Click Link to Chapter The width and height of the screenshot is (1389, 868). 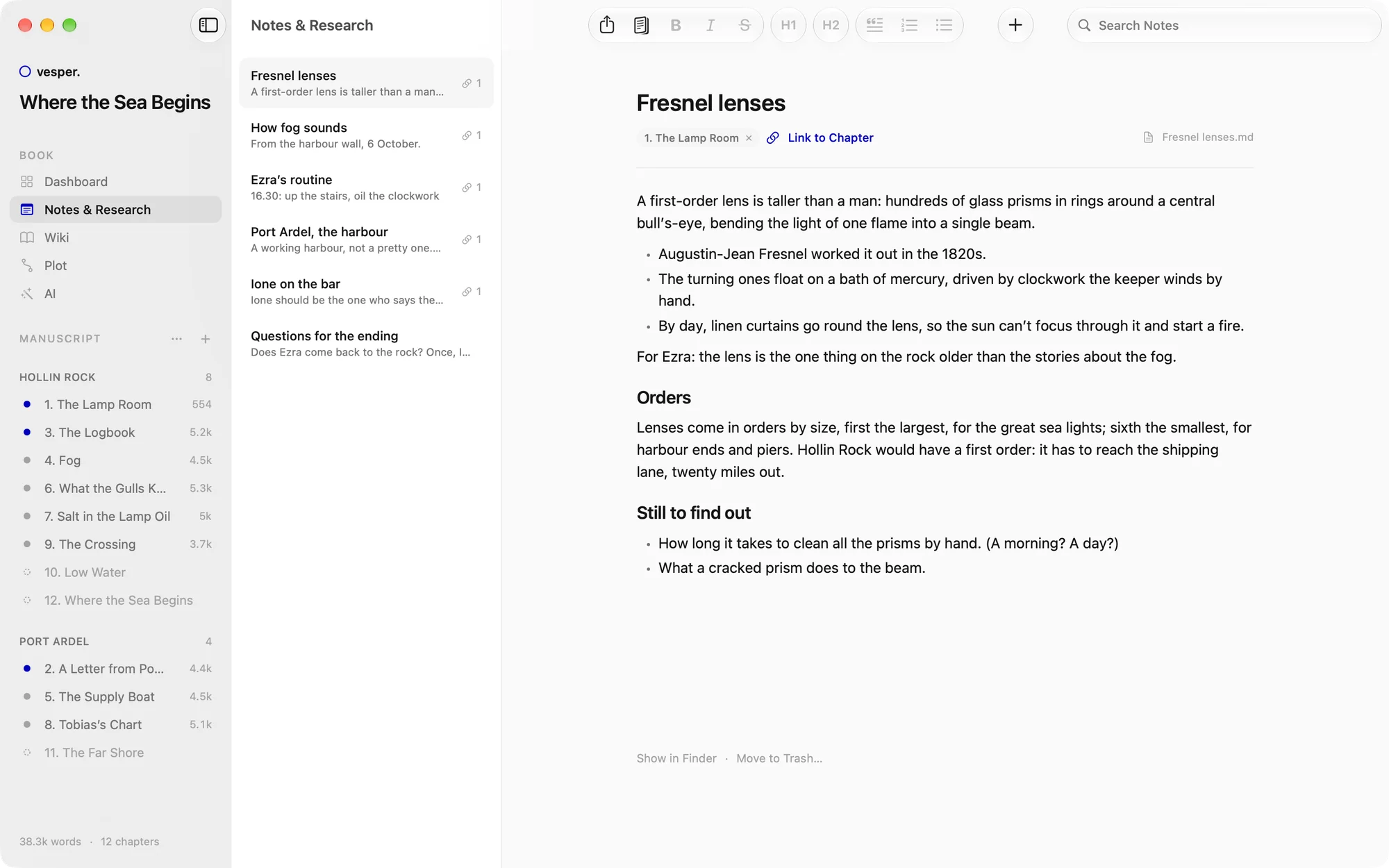point(820,137)
